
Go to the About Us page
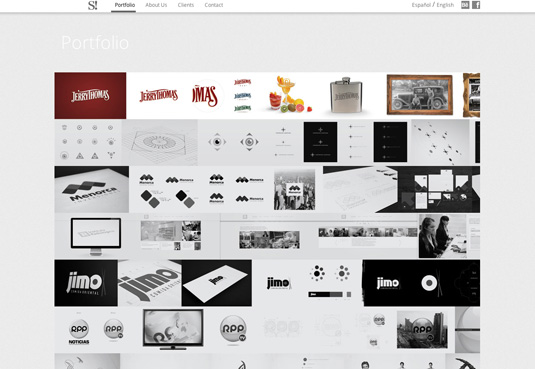(156, 5)
